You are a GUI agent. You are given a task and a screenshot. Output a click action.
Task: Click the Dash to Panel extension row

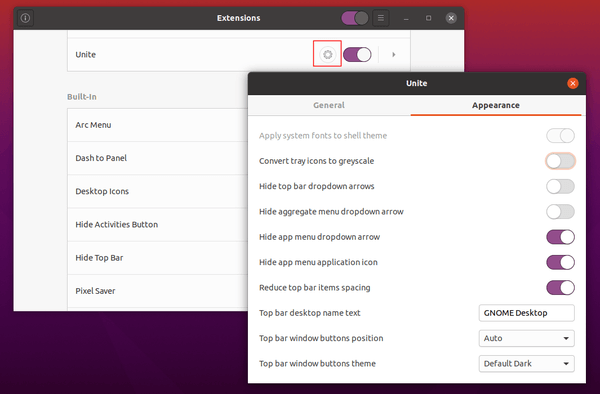click(158, 158)
